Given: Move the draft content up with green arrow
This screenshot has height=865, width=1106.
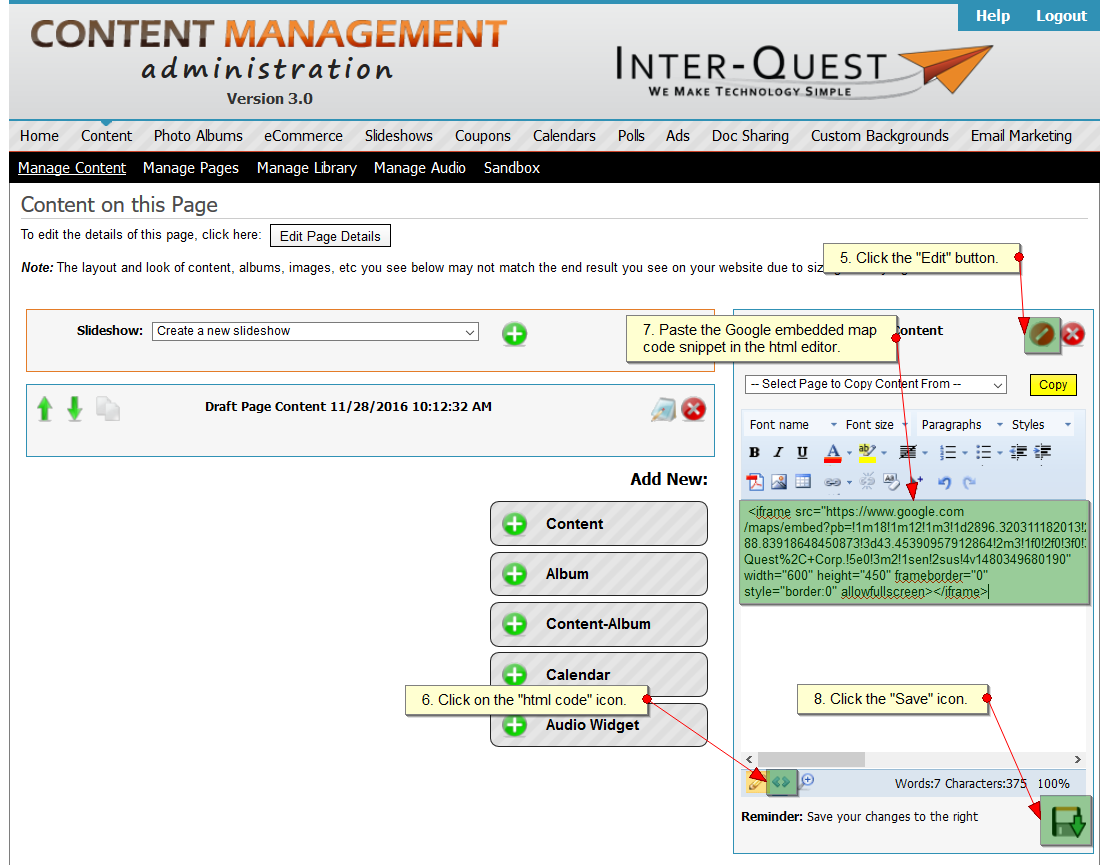Looking at the screenshot, I should [x=45, y=409].
